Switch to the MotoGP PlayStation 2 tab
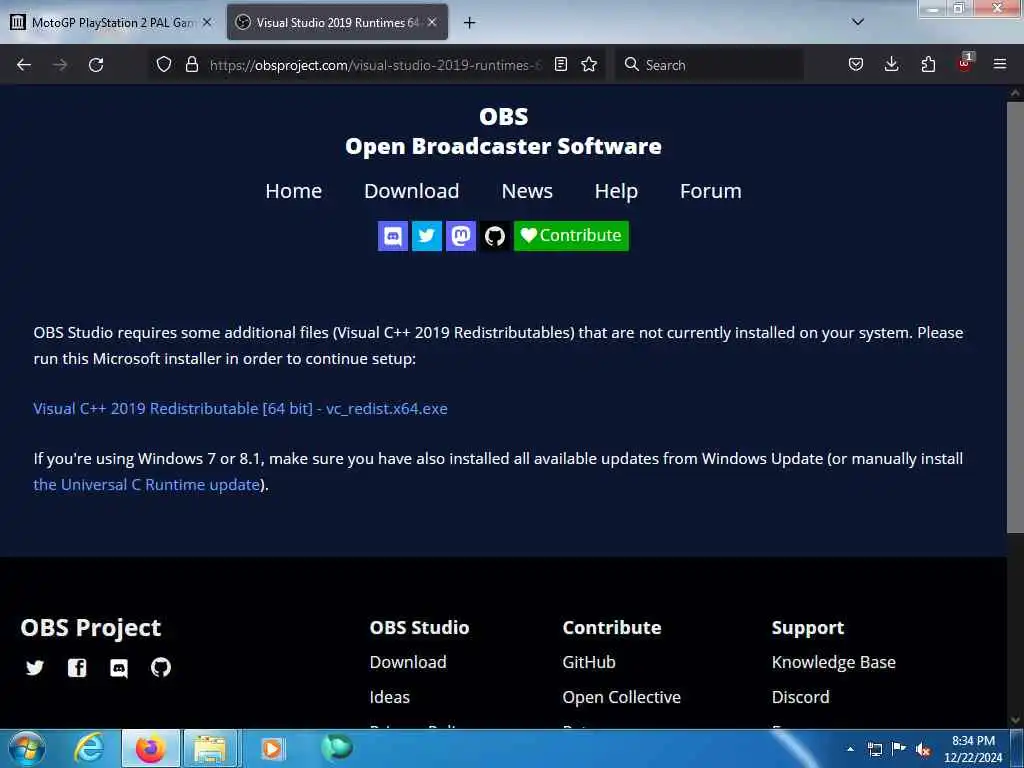The image size is (1024, 768). point(112,22)
